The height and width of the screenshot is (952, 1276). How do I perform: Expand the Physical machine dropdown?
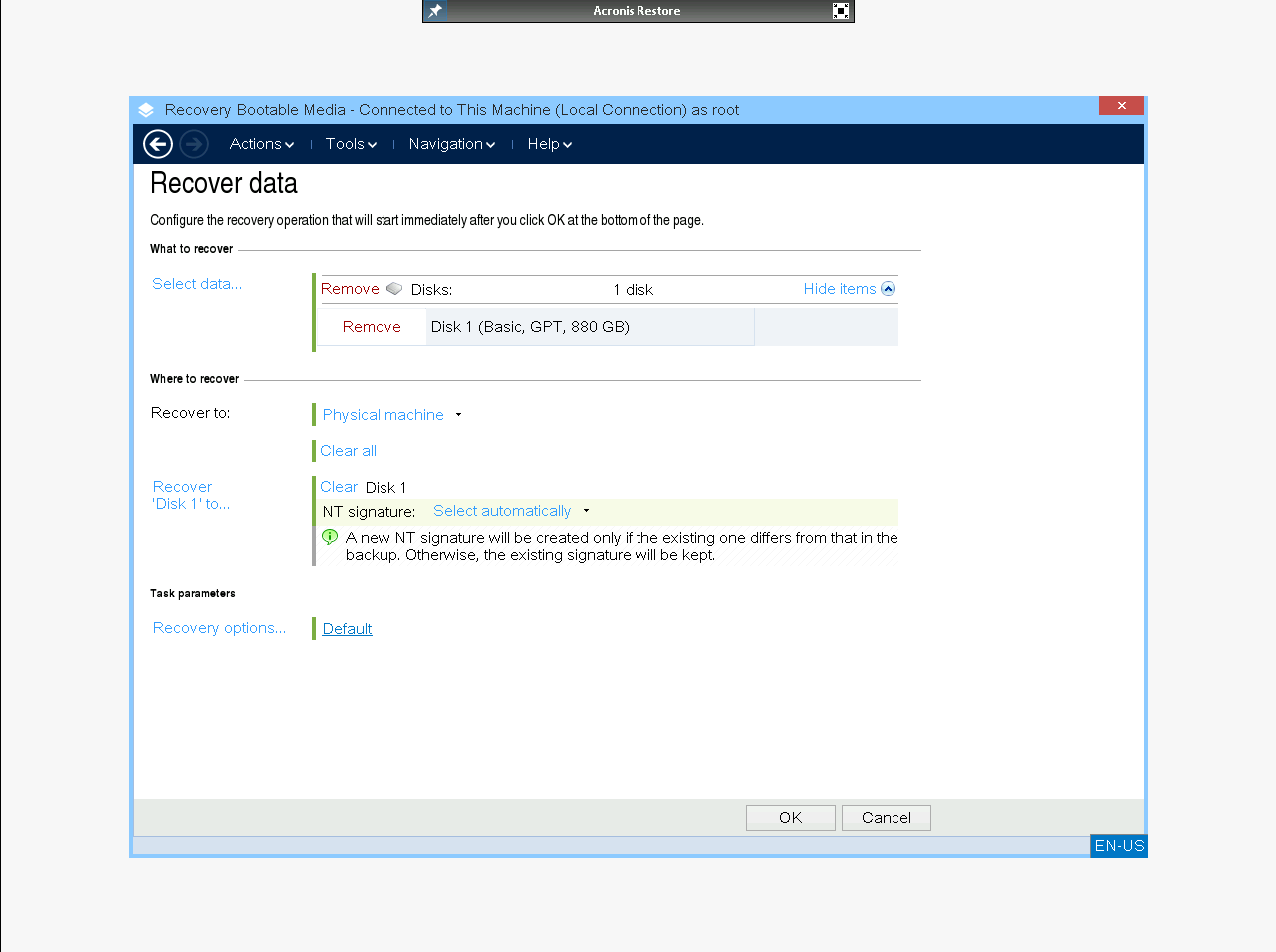click(392, 415)
